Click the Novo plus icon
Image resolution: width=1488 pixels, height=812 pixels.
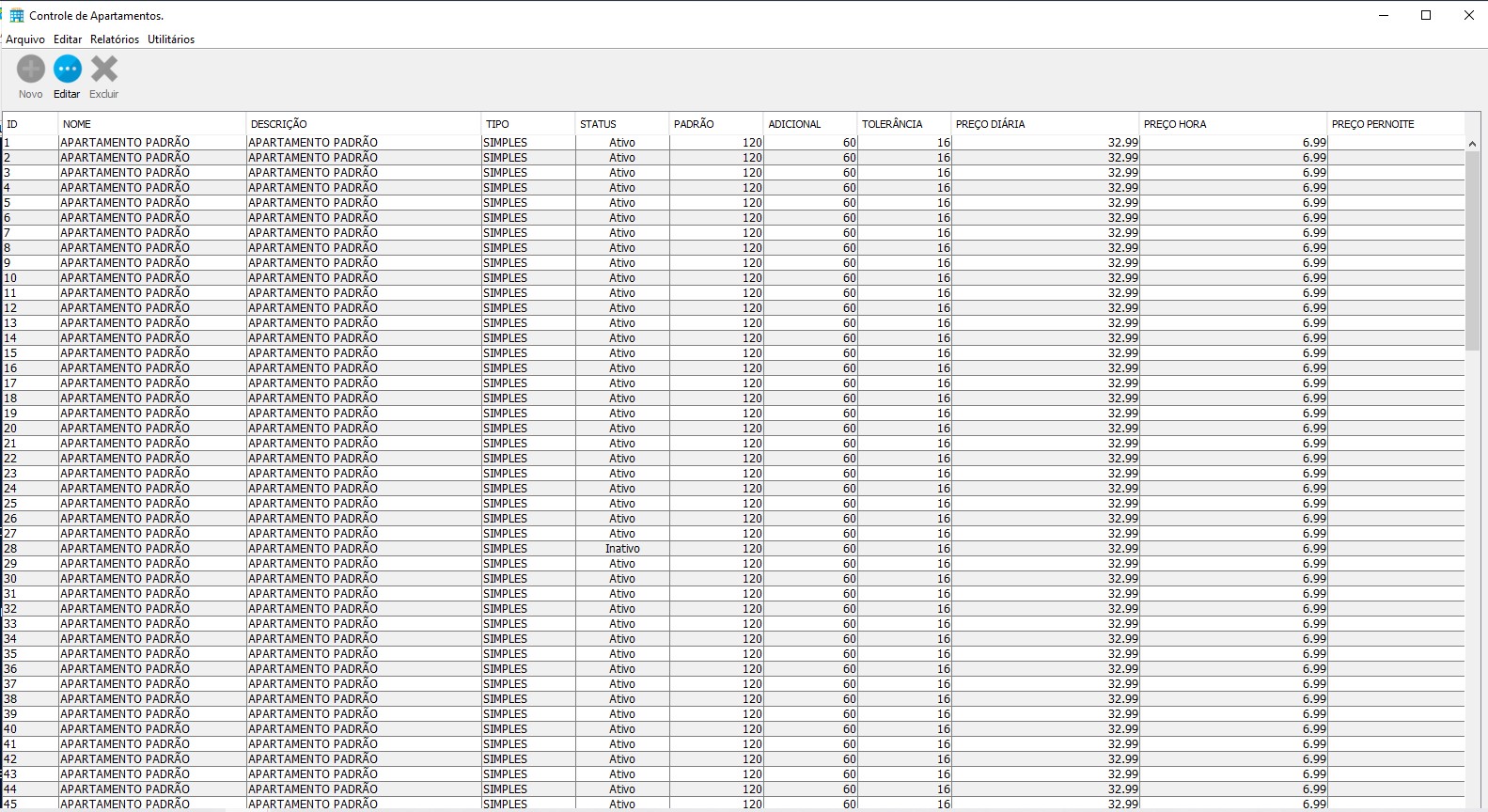tap(31, 70)
